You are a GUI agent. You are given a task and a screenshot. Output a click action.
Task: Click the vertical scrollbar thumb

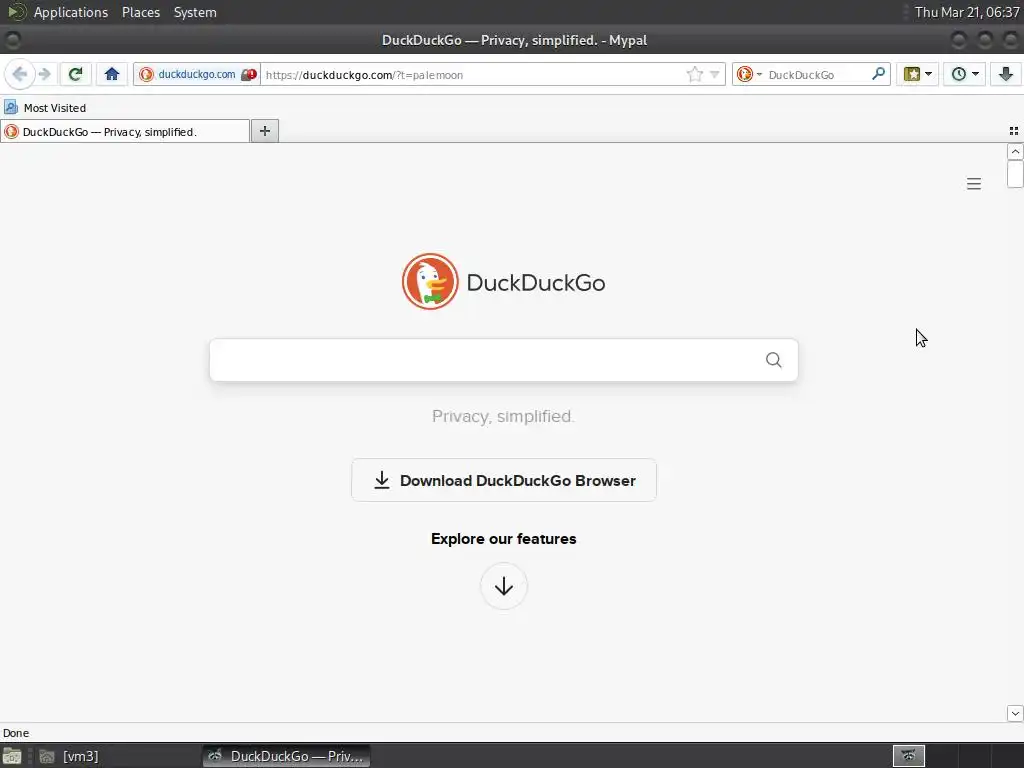point(1015,174)
